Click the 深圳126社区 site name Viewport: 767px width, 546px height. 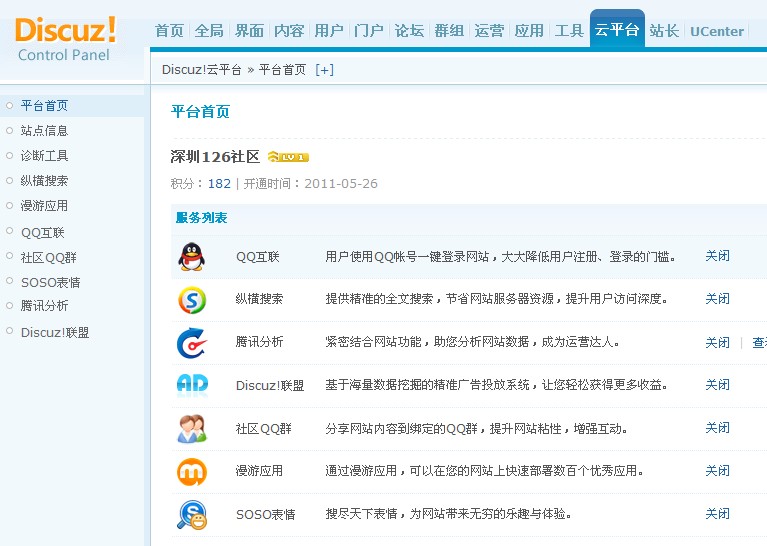click(215, 157)
